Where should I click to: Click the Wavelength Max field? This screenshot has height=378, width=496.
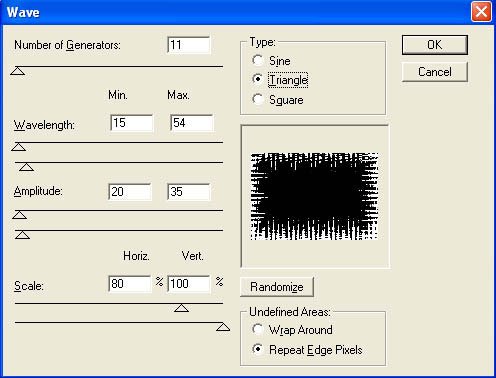191,123
